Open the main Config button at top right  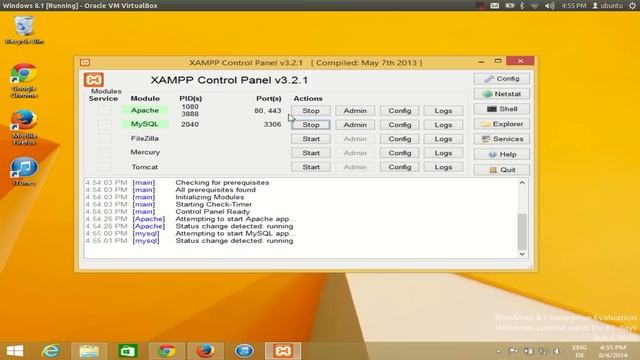[502, 78]
